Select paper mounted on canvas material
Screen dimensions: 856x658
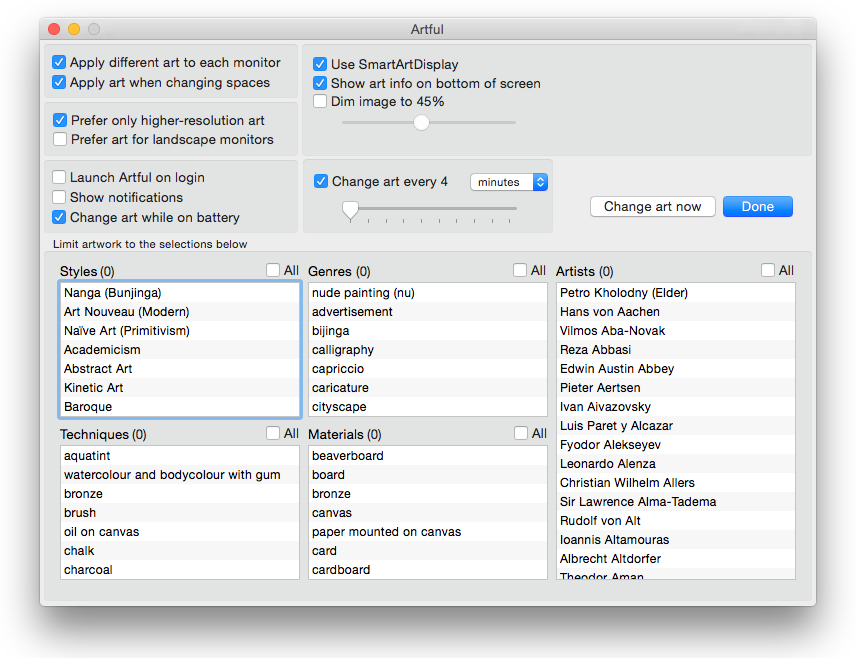427,532
